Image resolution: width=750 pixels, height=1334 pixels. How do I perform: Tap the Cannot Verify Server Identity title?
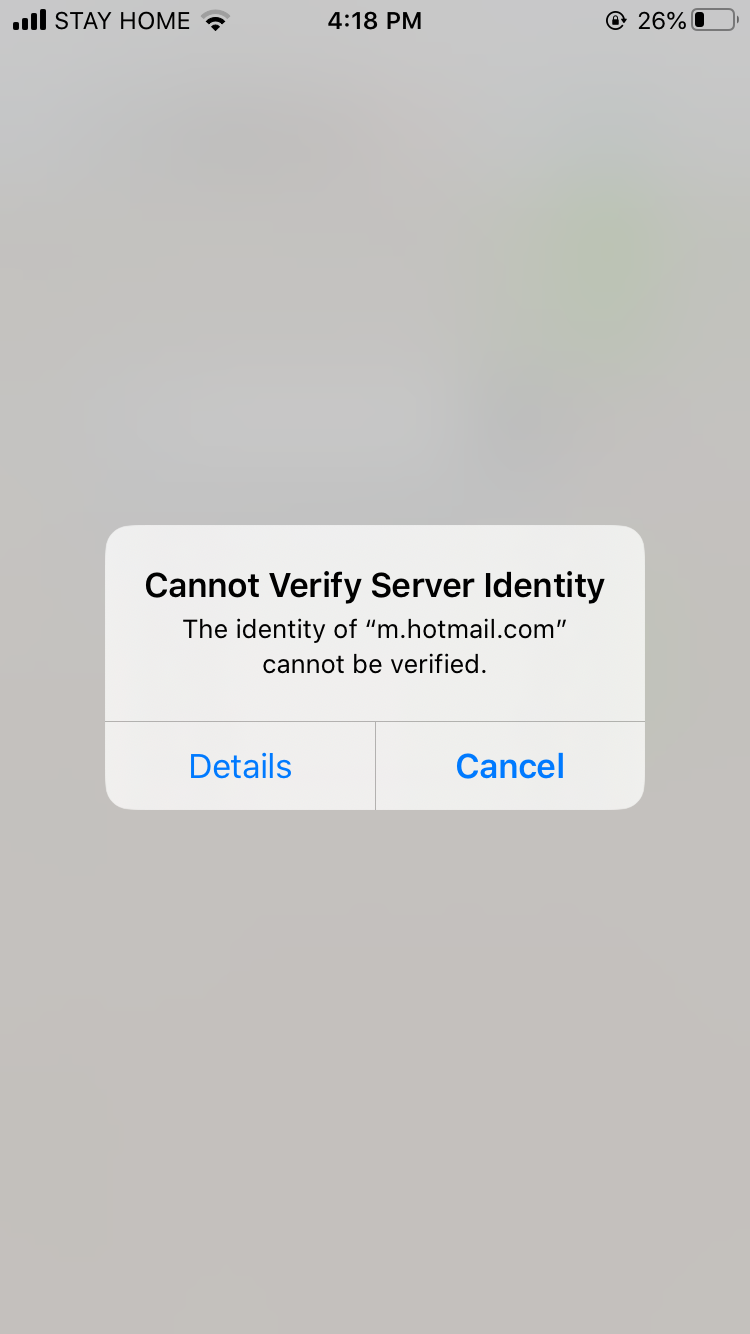(375, 585)
